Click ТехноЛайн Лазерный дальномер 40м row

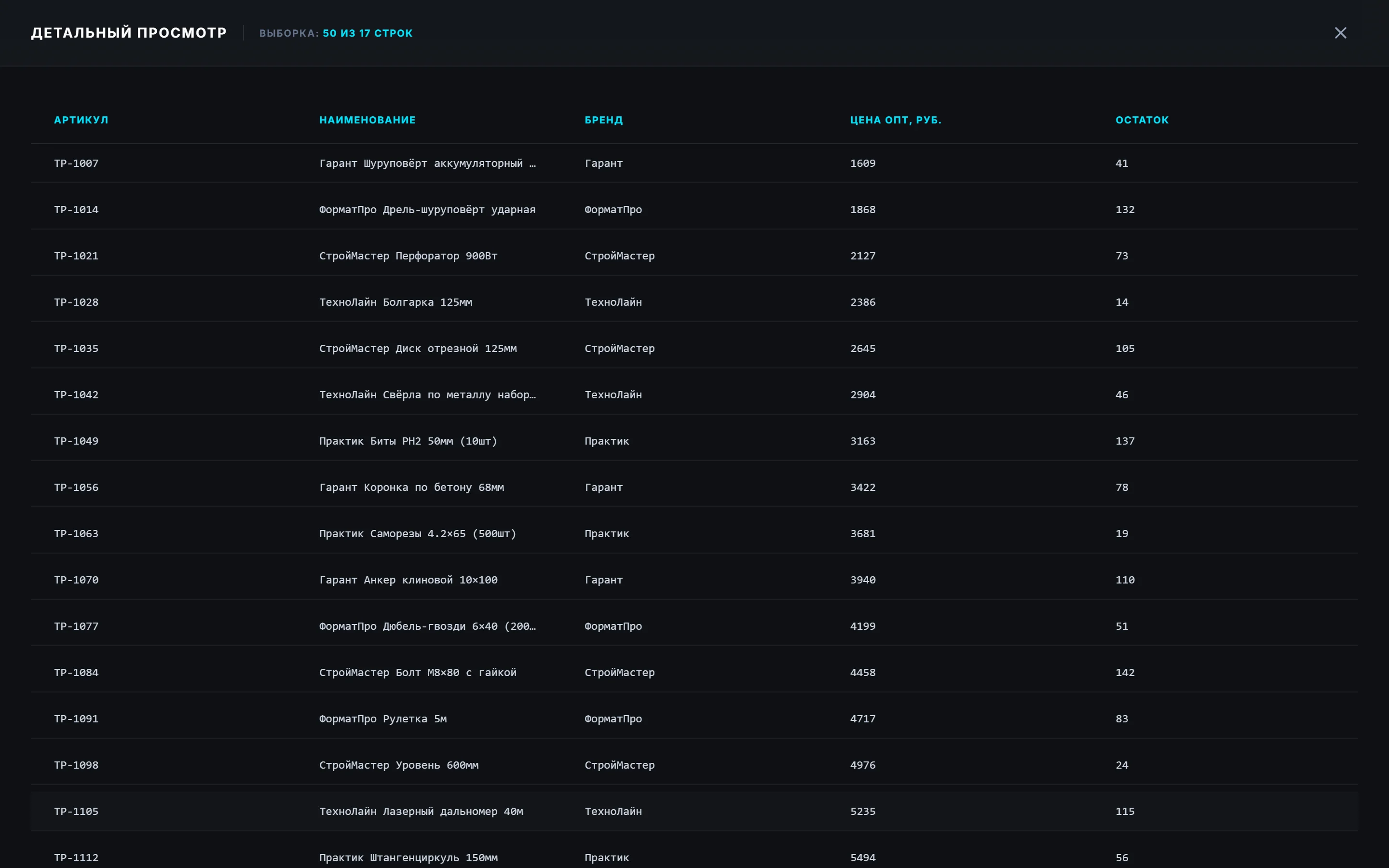(694, 812)
